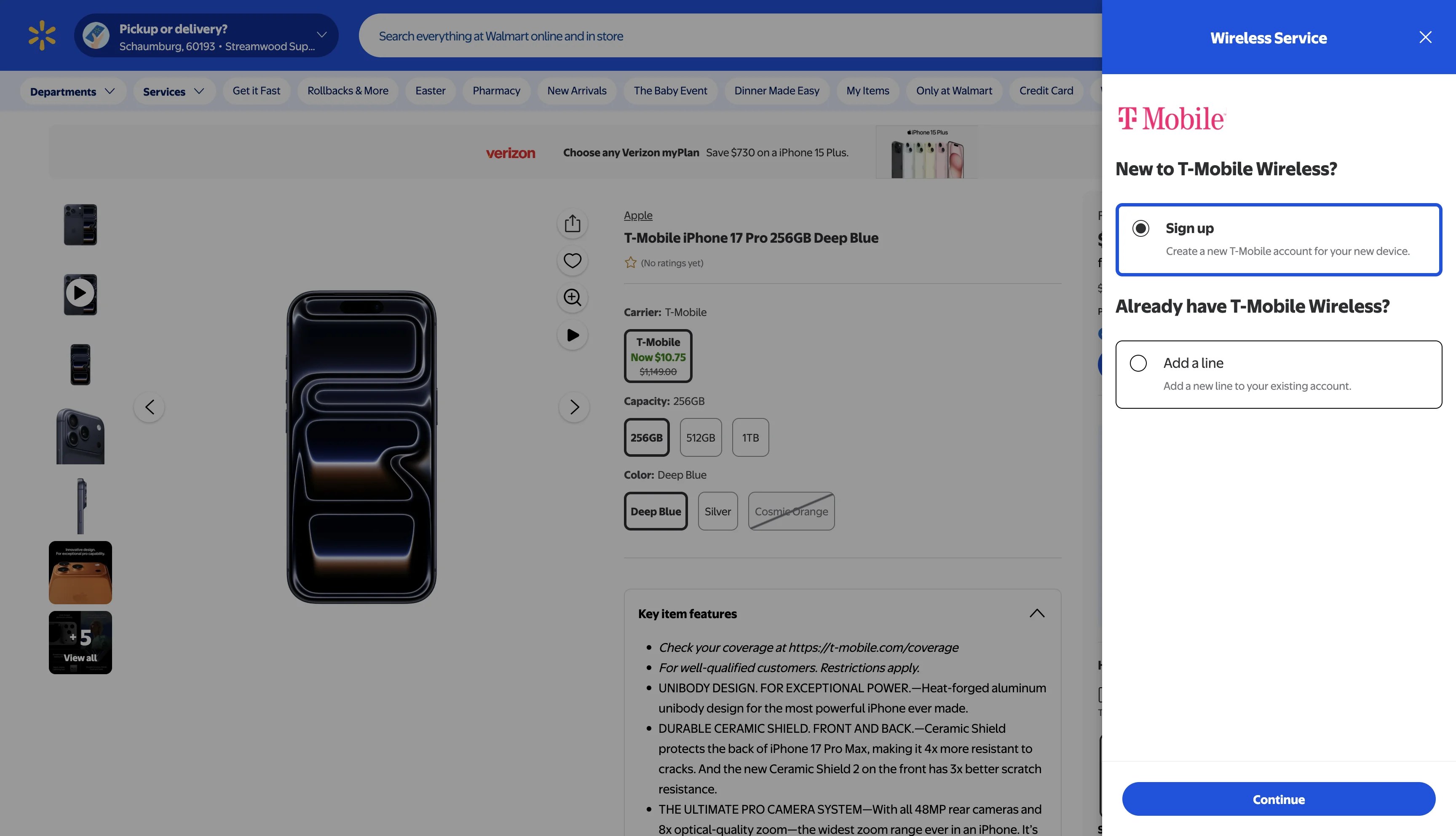Collapse the Key item features section
Viewport: 1456px width, 836px height.
coord(1036,613)
